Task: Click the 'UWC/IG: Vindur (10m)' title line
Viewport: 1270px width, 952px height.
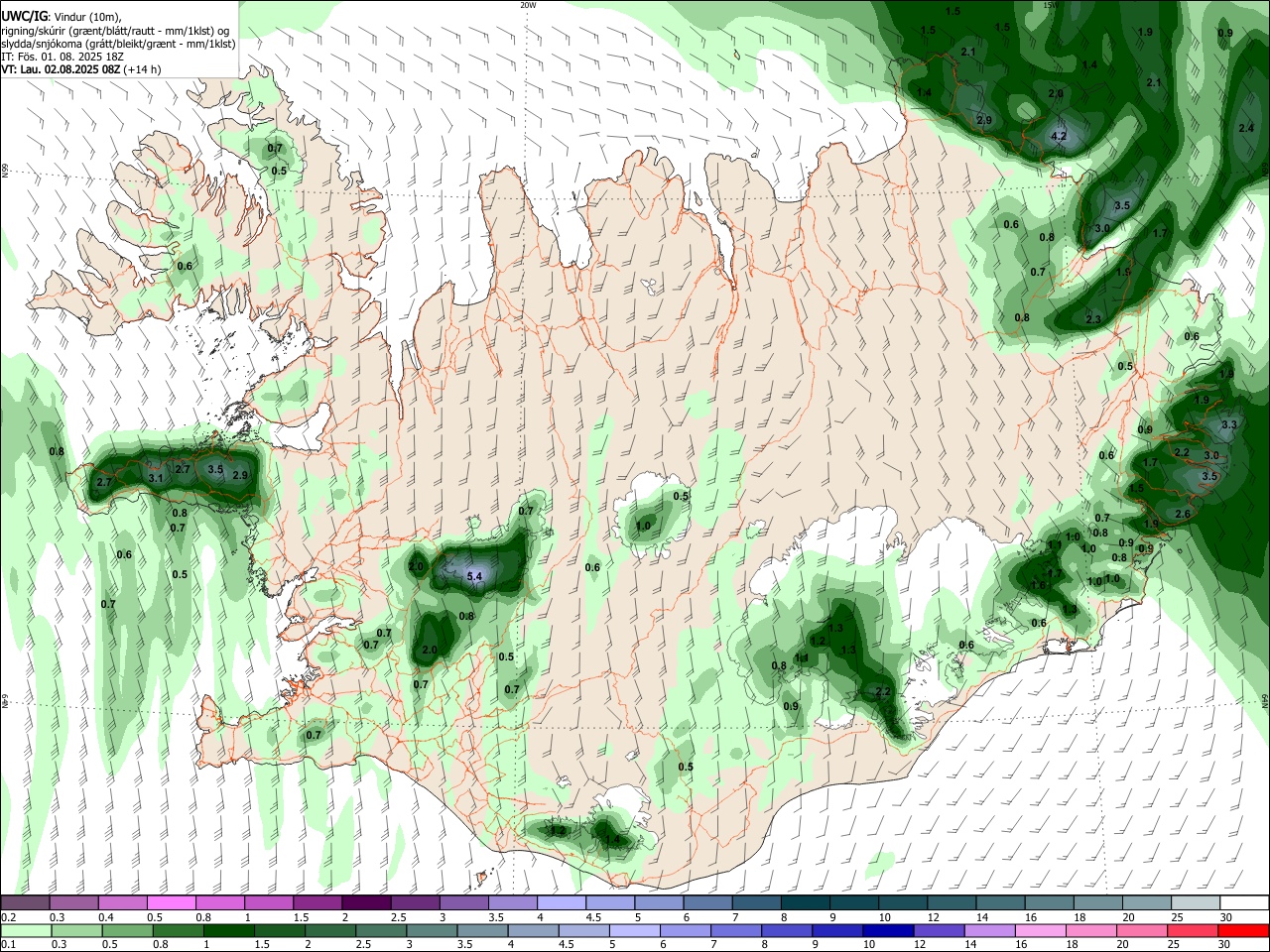Action: [61, 17]
